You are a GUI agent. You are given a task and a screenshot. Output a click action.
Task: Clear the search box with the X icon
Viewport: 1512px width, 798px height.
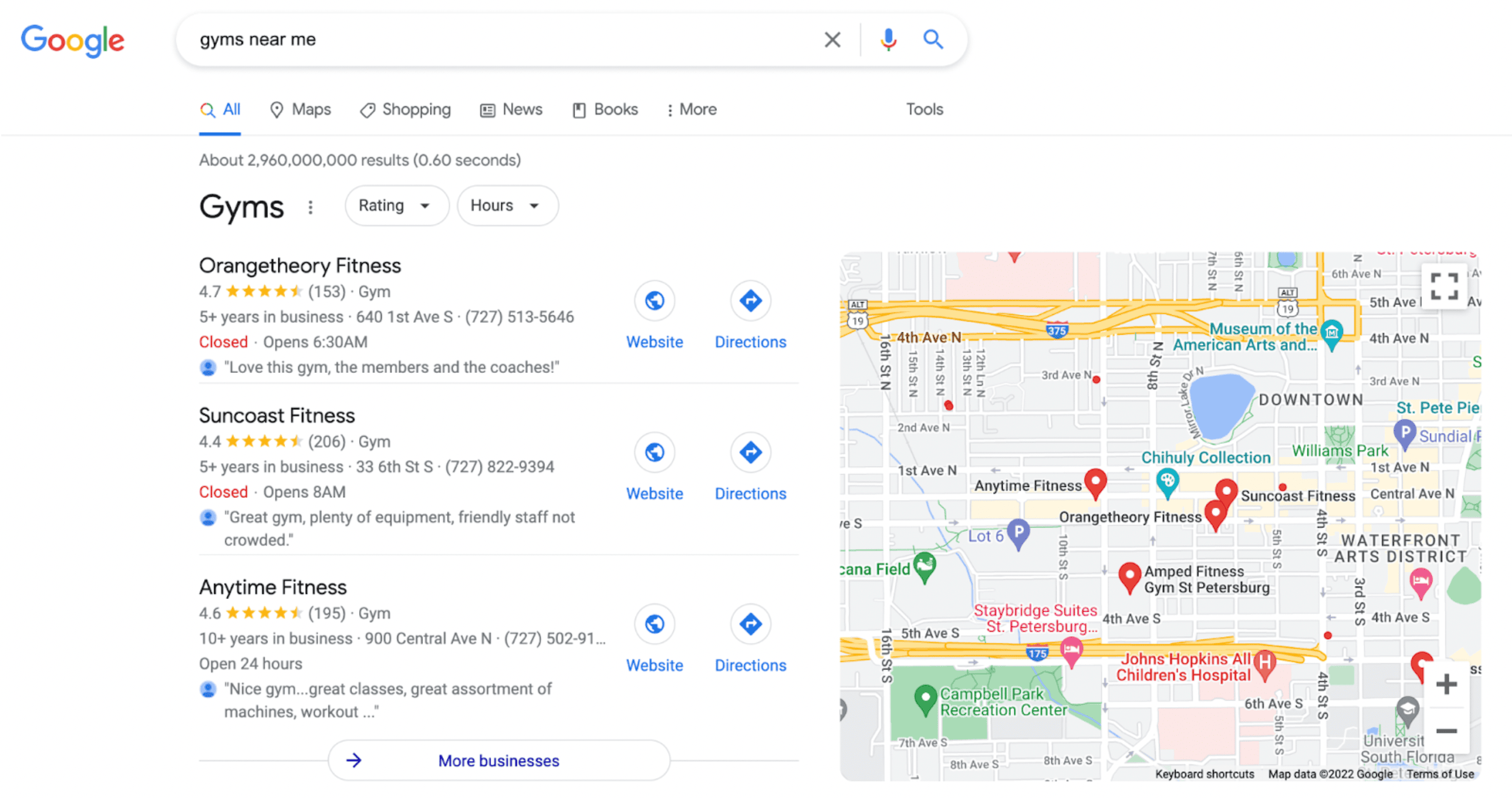pos(832,40)
